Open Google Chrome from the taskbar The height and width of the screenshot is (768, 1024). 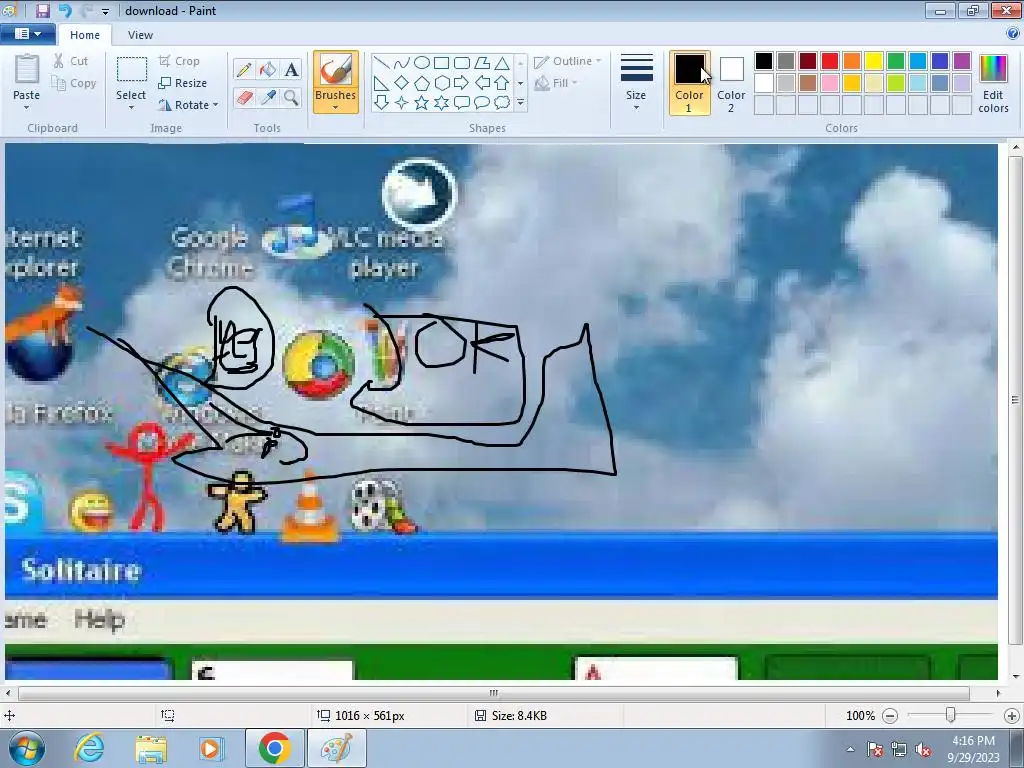(x=274, y=748)
